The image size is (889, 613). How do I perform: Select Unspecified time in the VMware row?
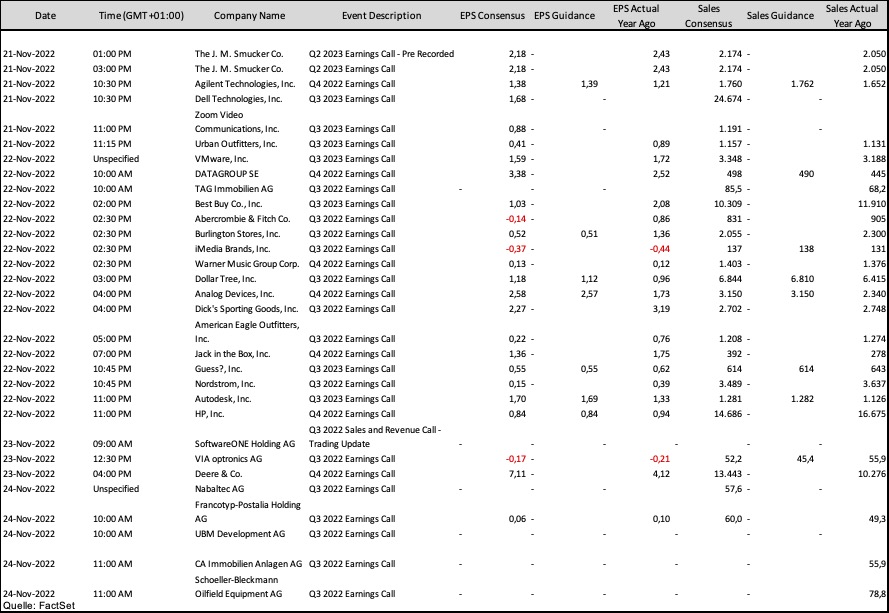click(116, 159)
